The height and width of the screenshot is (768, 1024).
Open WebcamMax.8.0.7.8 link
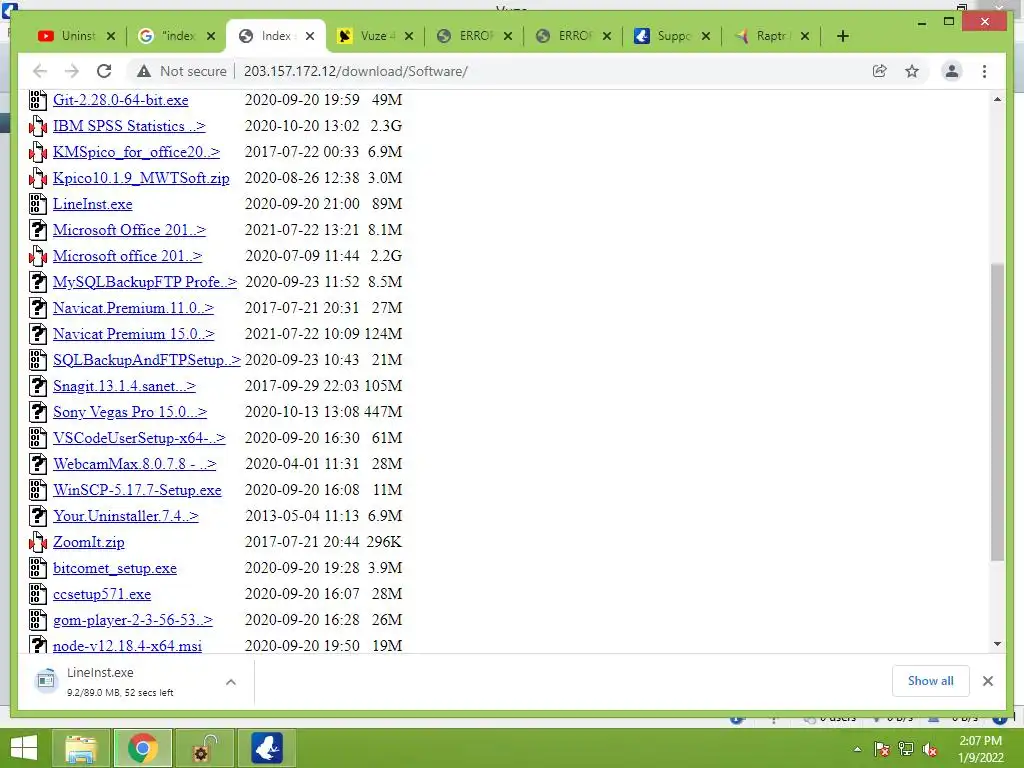pos(135,464)
